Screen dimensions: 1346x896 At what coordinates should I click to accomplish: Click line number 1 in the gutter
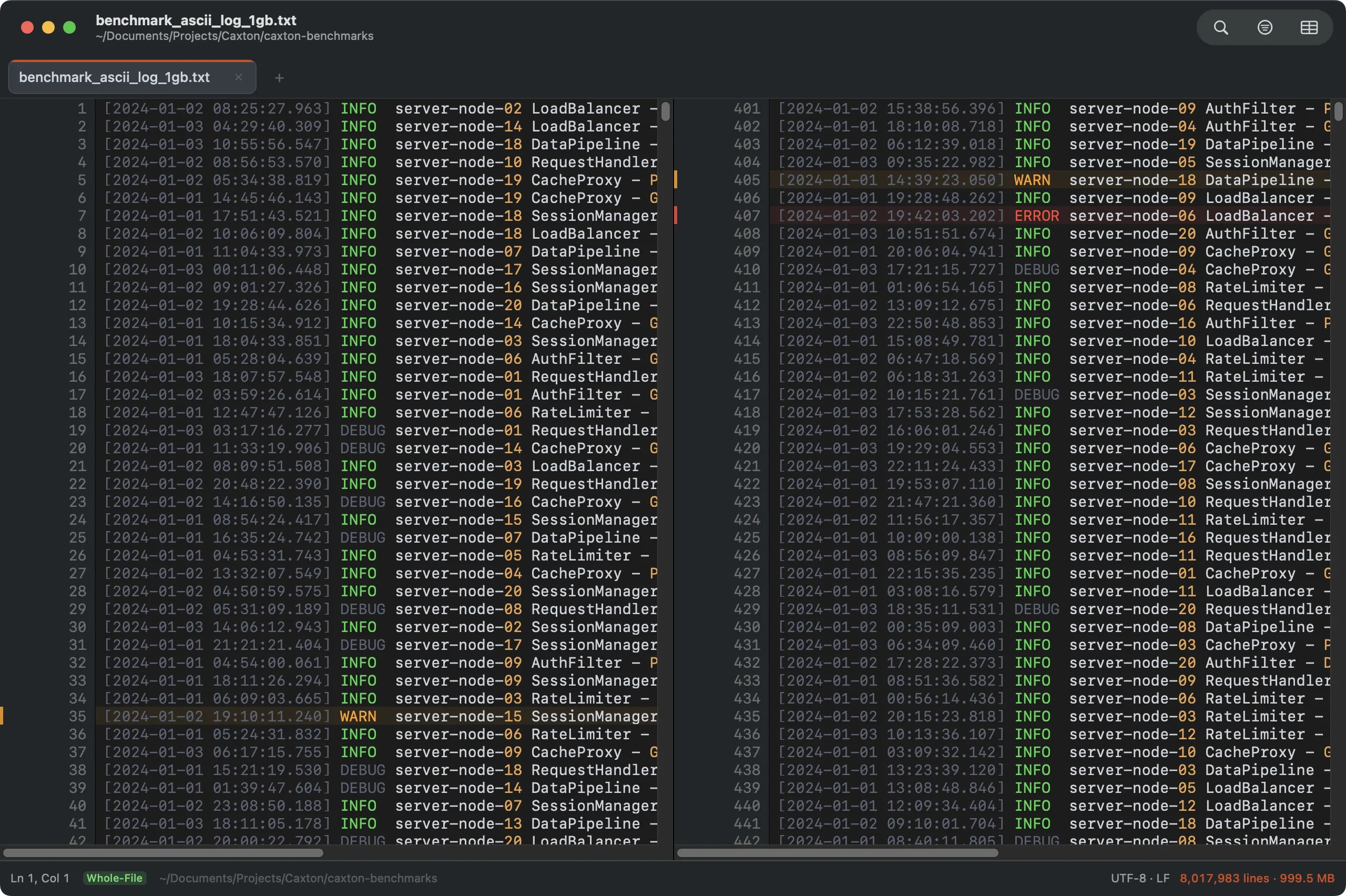[81, 108]
